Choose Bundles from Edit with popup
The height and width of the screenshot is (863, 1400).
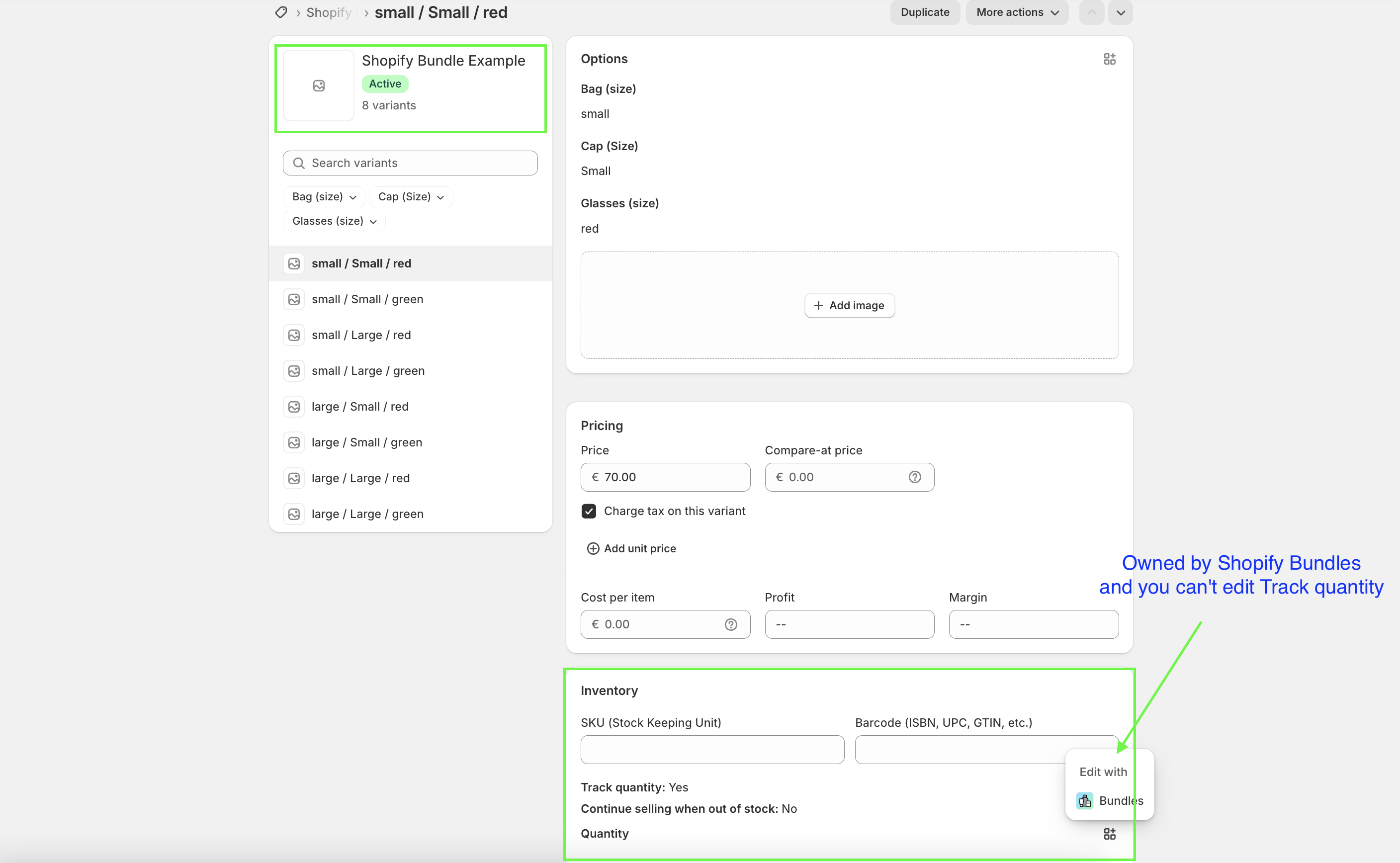pyautogui.click(x=1110, y=800)
